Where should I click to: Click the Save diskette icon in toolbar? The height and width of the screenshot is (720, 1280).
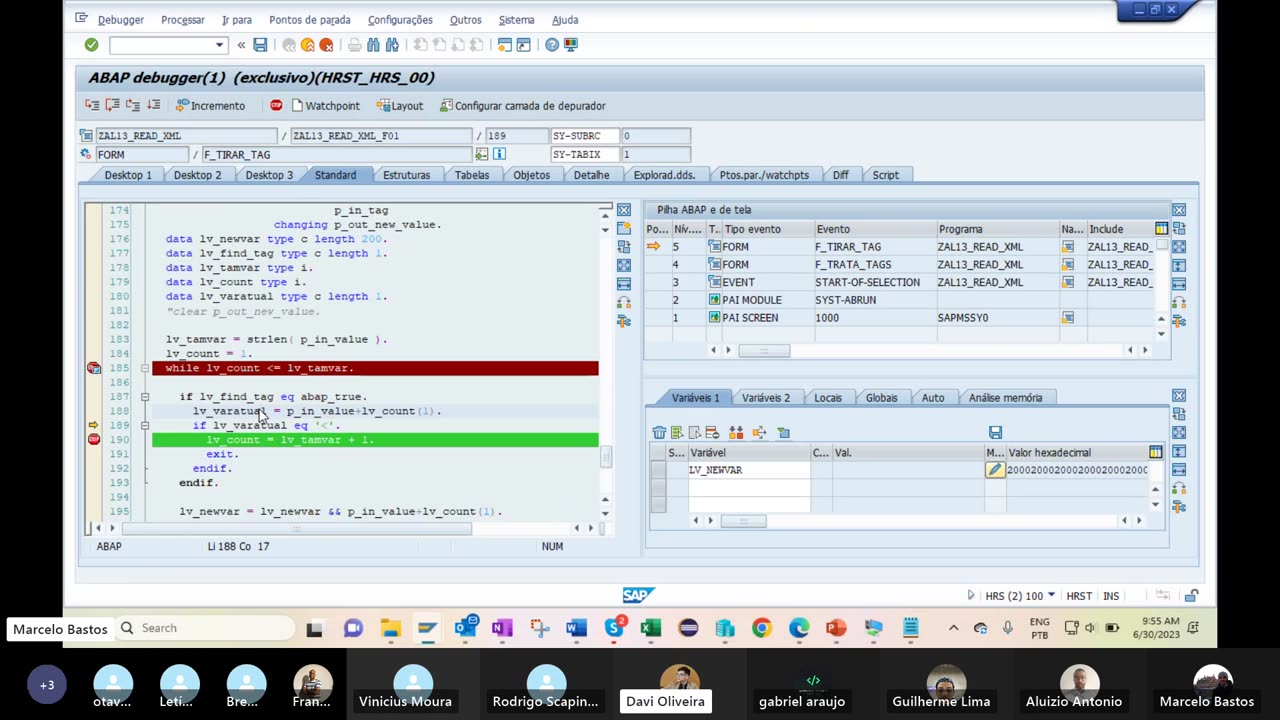pyautogui.click(x=260, y=45)
